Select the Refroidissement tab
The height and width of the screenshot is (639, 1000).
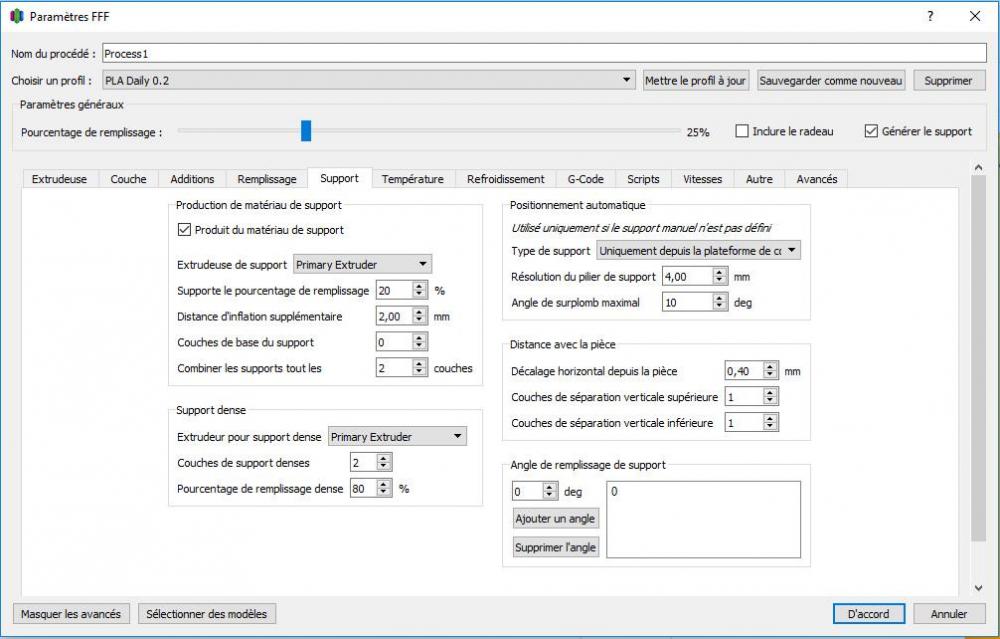click(506, 179)
